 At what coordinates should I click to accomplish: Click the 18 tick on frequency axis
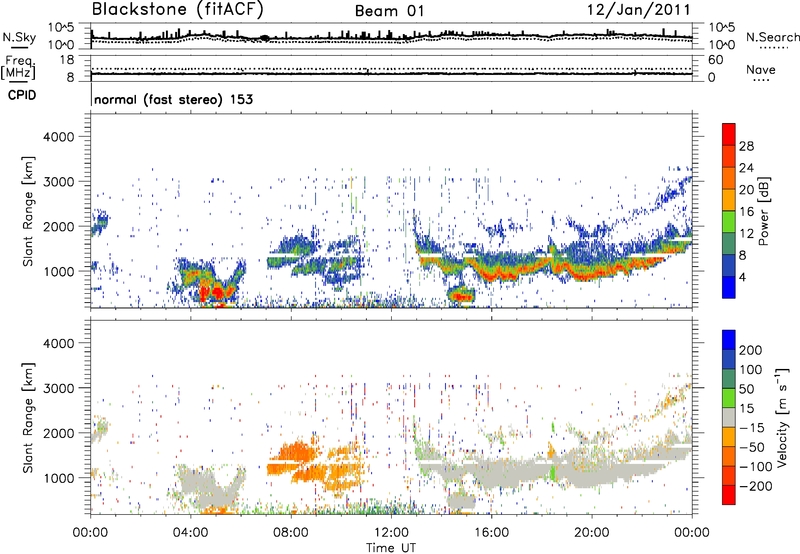click(67, 60)
